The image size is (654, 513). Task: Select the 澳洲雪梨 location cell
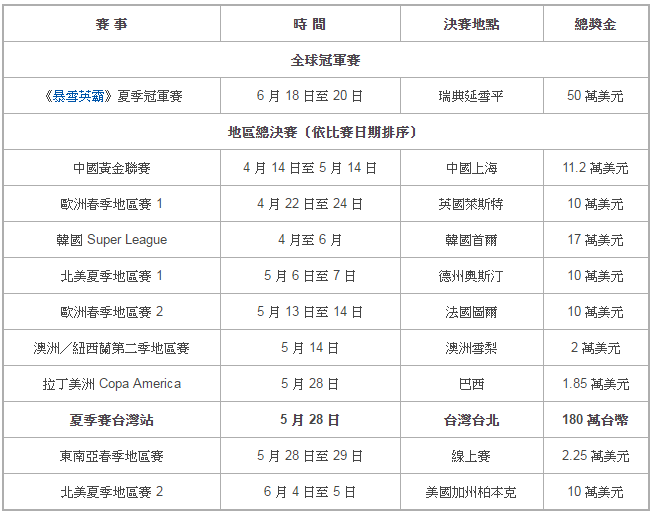[x=471, y=348]
